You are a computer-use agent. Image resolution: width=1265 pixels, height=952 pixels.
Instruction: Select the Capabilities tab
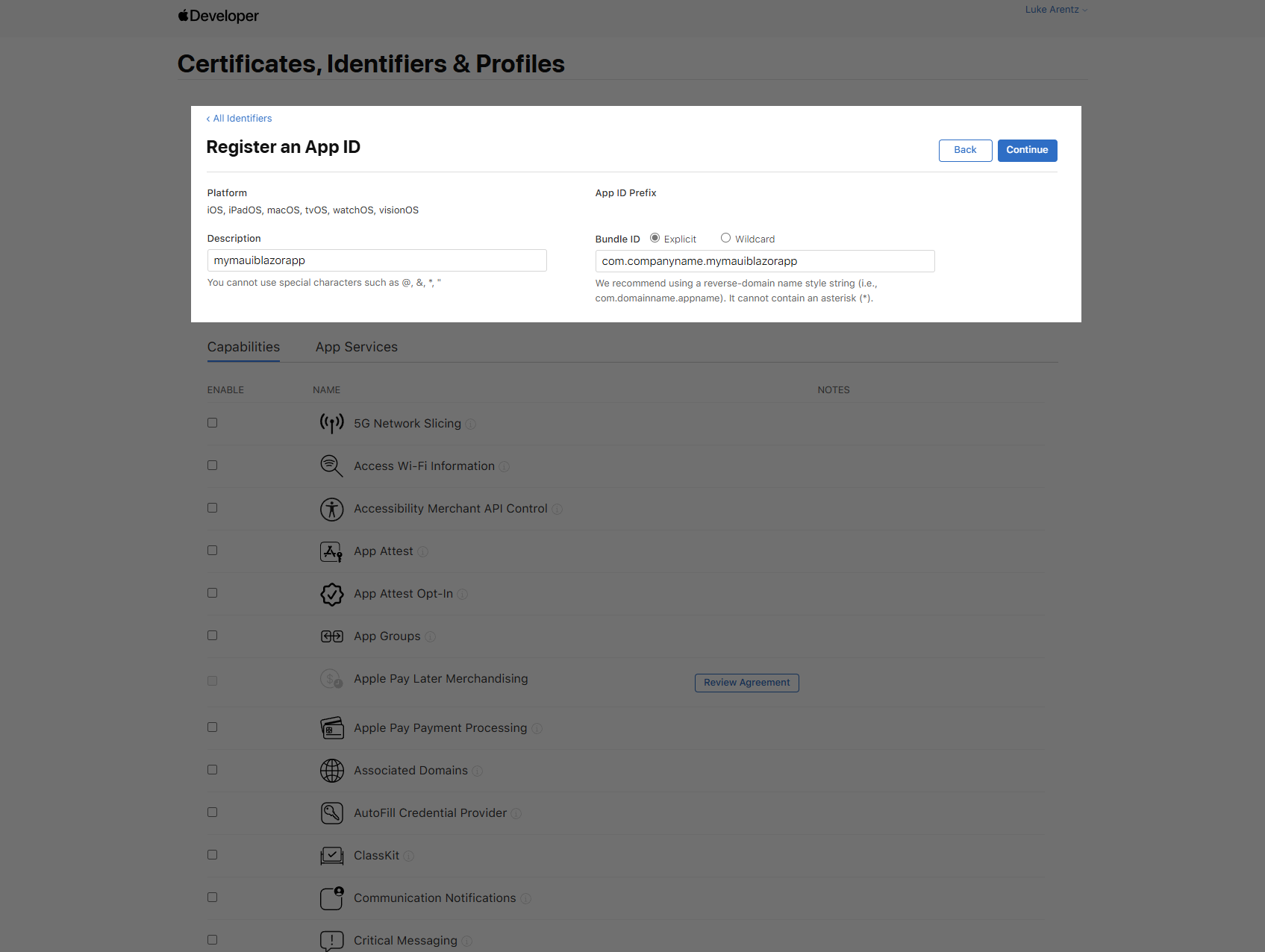(x=243, y=347)
